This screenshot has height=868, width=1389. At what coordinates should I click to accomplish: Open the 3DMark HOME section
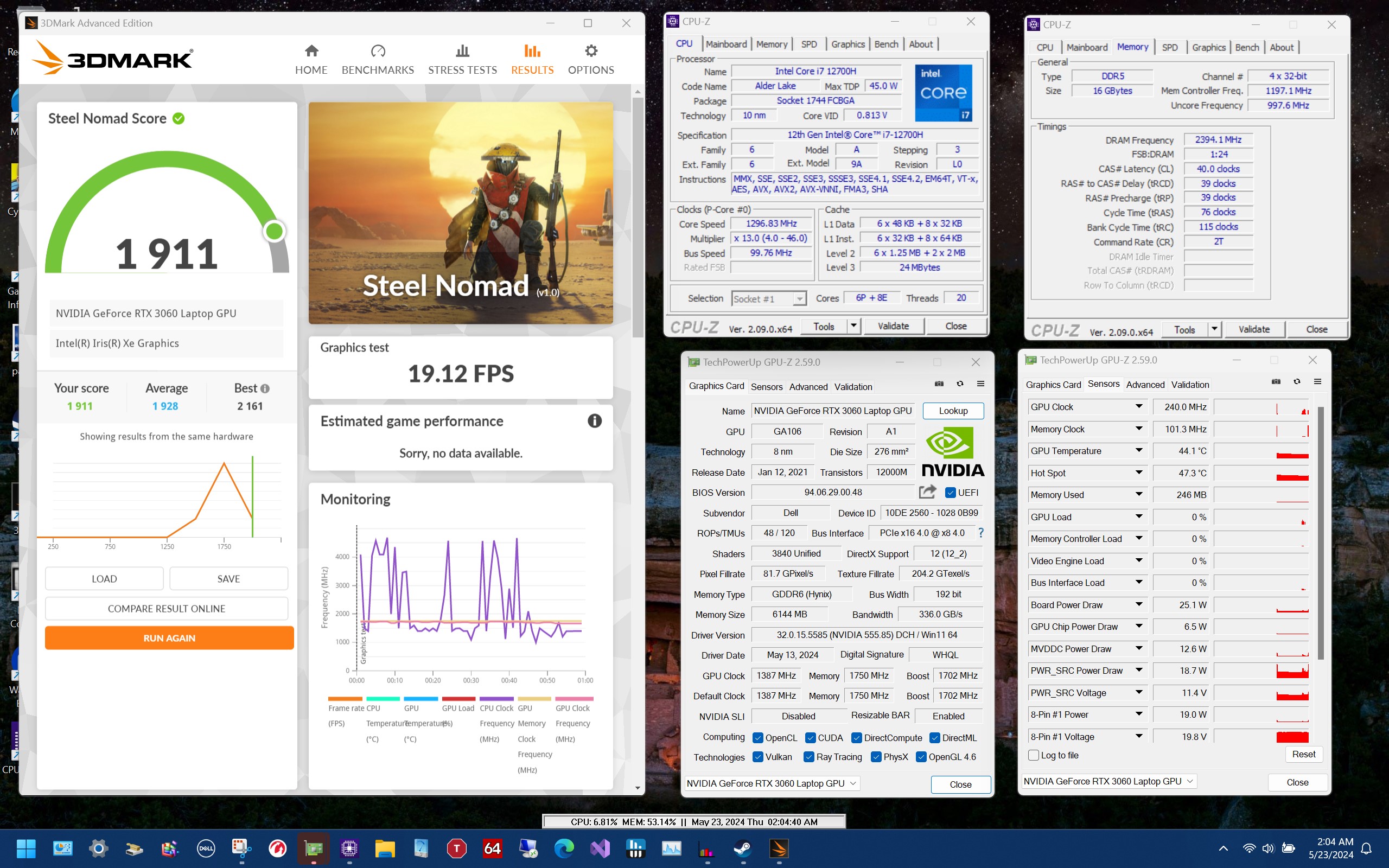coord(311,60)
